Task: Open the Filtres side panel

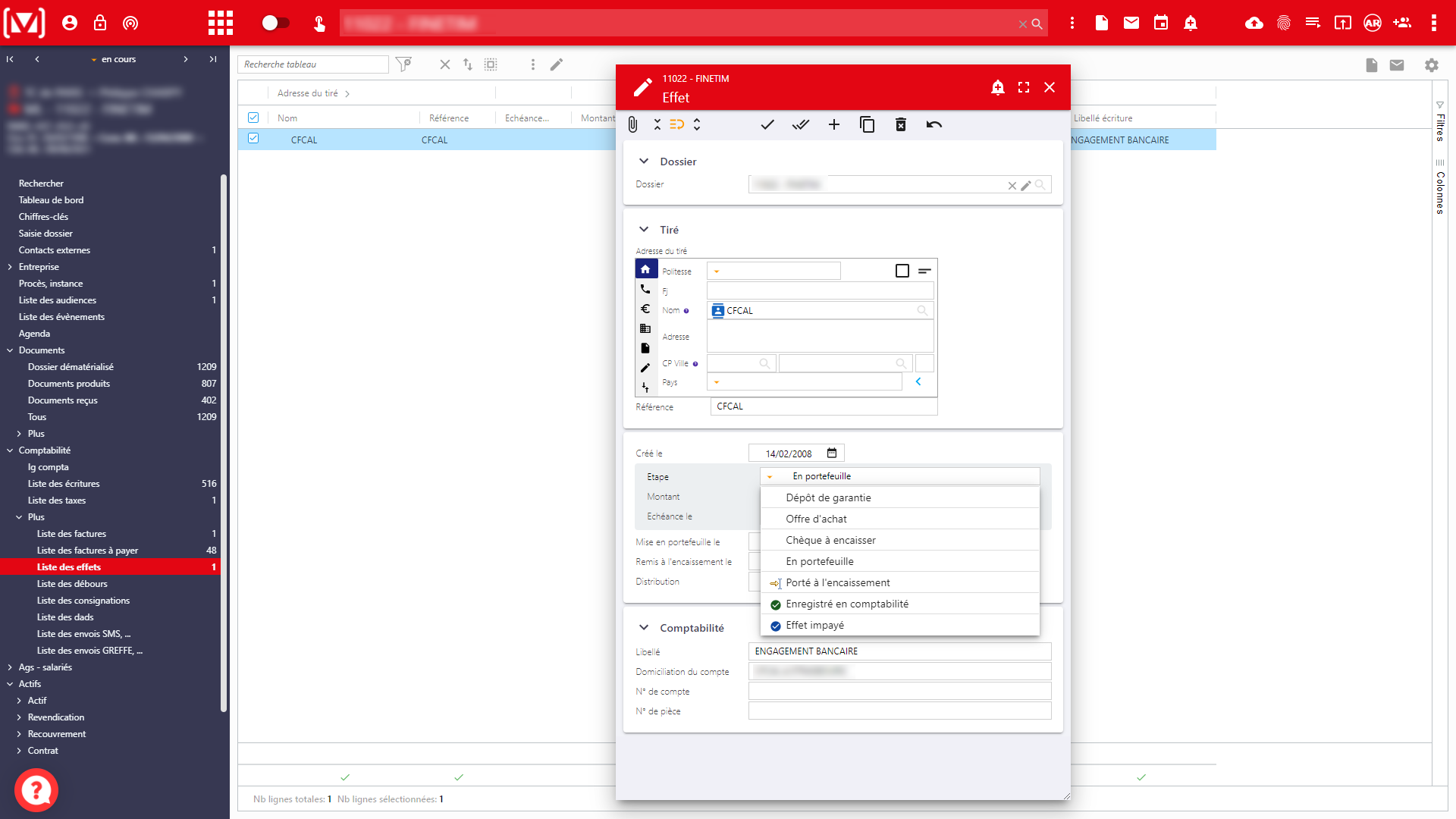Action: point(1440,121)
